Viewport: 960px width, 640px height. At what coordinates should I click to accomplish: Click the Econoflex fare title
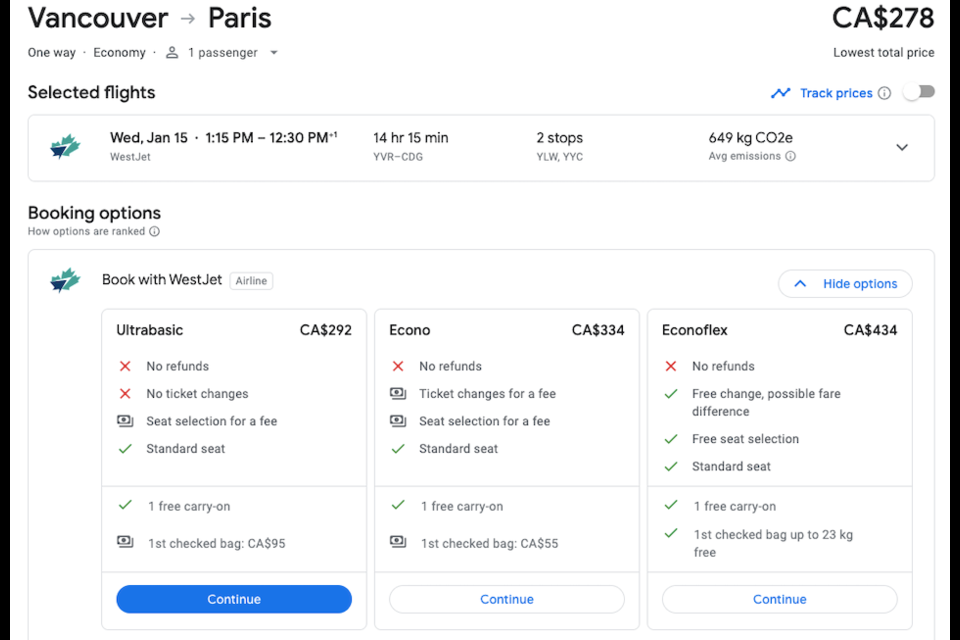coord(694,330)
